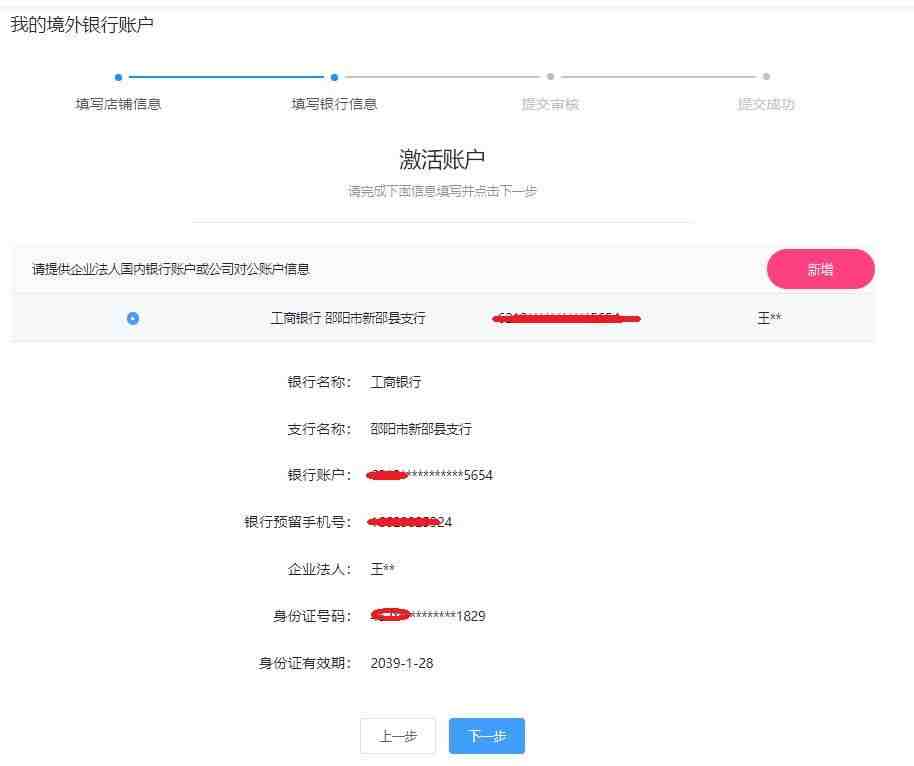Select the 工商银行 account radio button
914x766 pixels.
point(133,318)
